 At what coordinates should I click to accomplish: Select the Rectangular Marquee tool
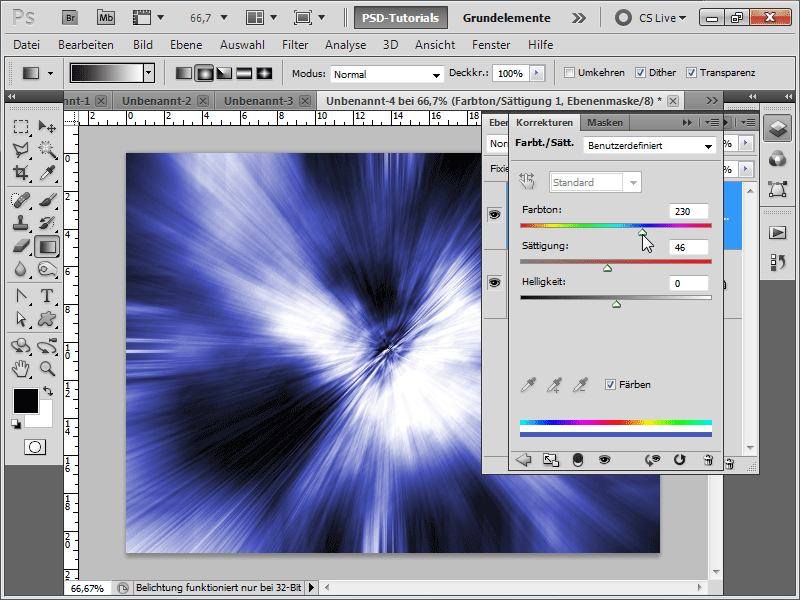click(21, 127)
